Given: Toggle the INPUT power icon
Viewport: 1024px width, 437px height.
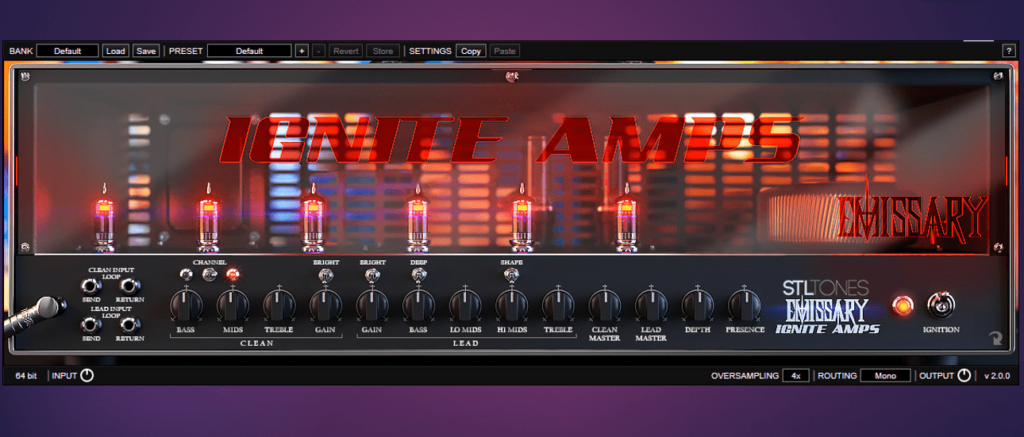Looking at the screenshot, I should click(87, 376).
